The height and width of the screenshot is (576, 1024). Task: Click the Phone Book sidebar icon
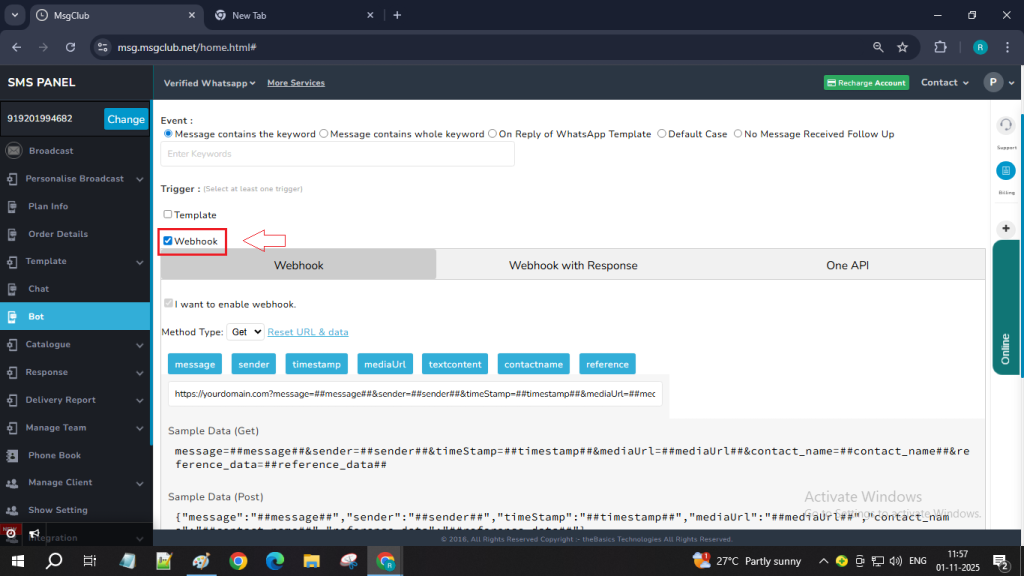pos(12,455)
